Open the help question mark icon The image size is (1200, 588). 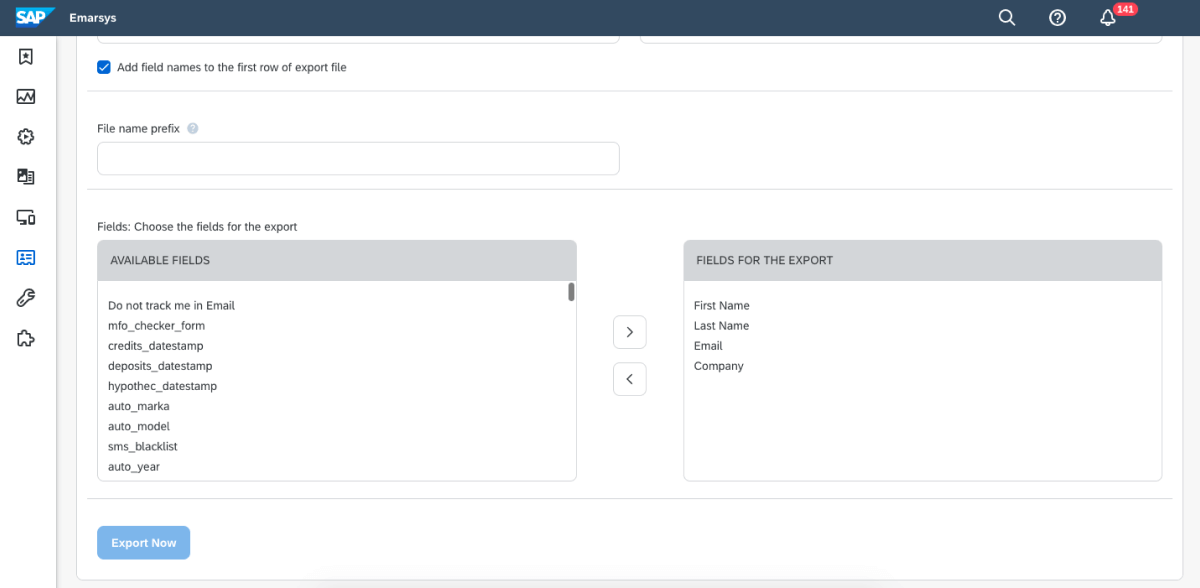point(1057,18)
